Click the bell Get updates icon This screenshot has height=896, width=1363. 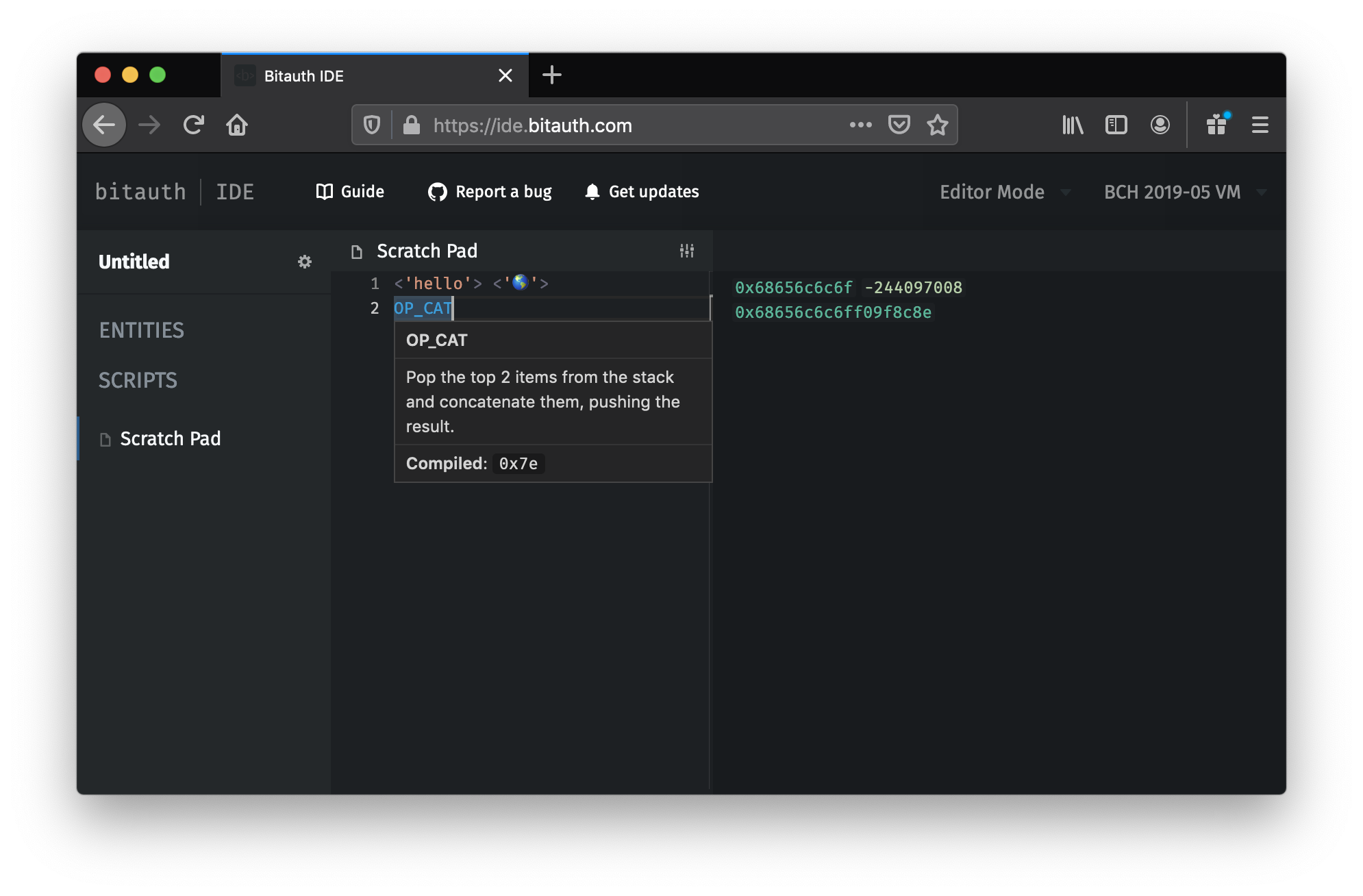click(x=592, y=192)
